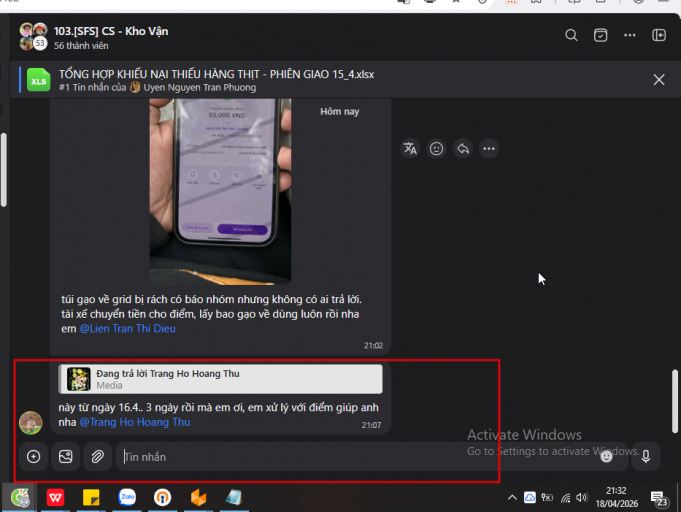Open the clock showing 21:32 18/04/2026
The width and height of the screenshot is (681, 512).
[616, 497]
